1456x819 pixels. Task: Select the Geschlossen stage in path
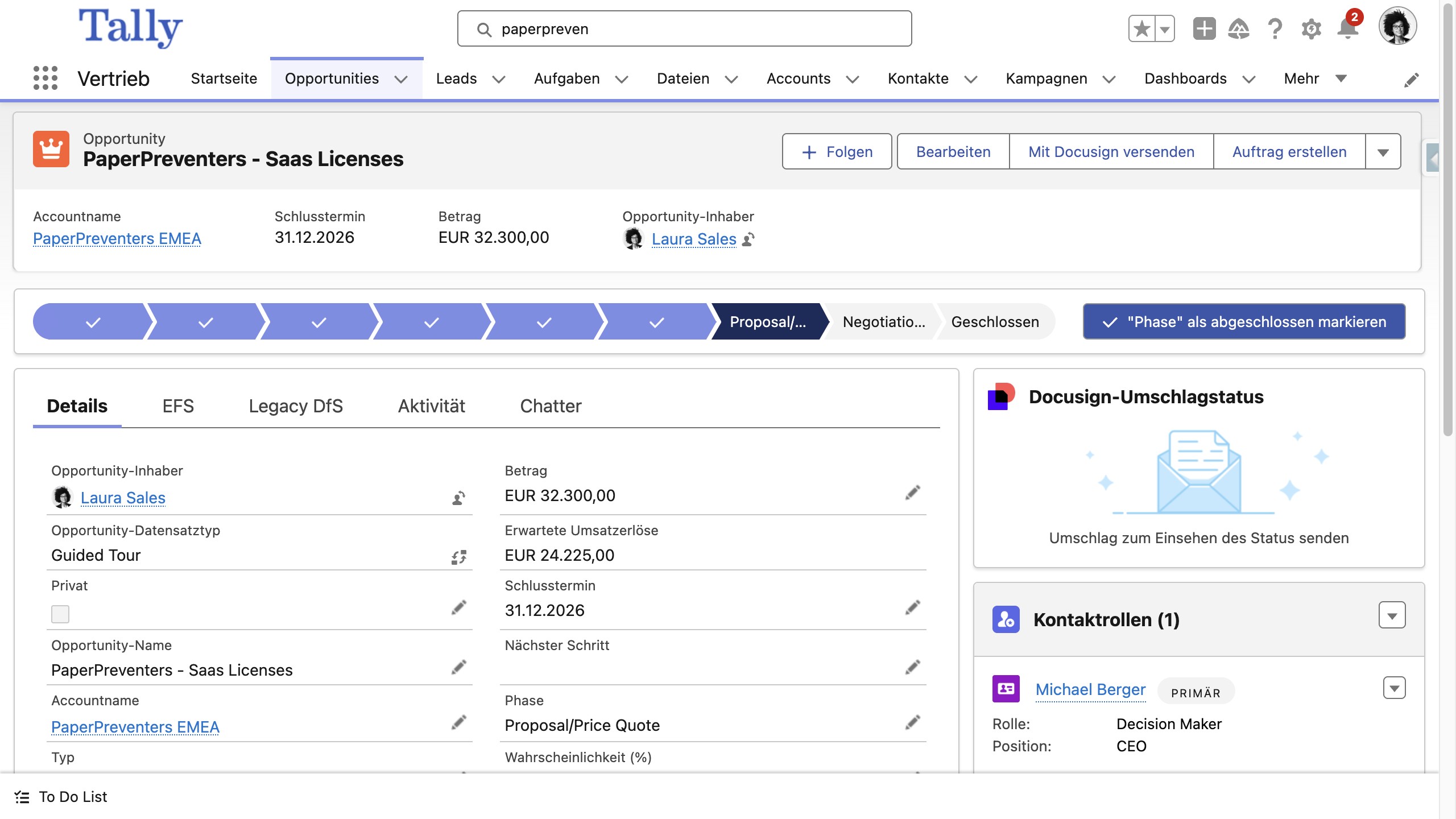(x=995, y=322)
